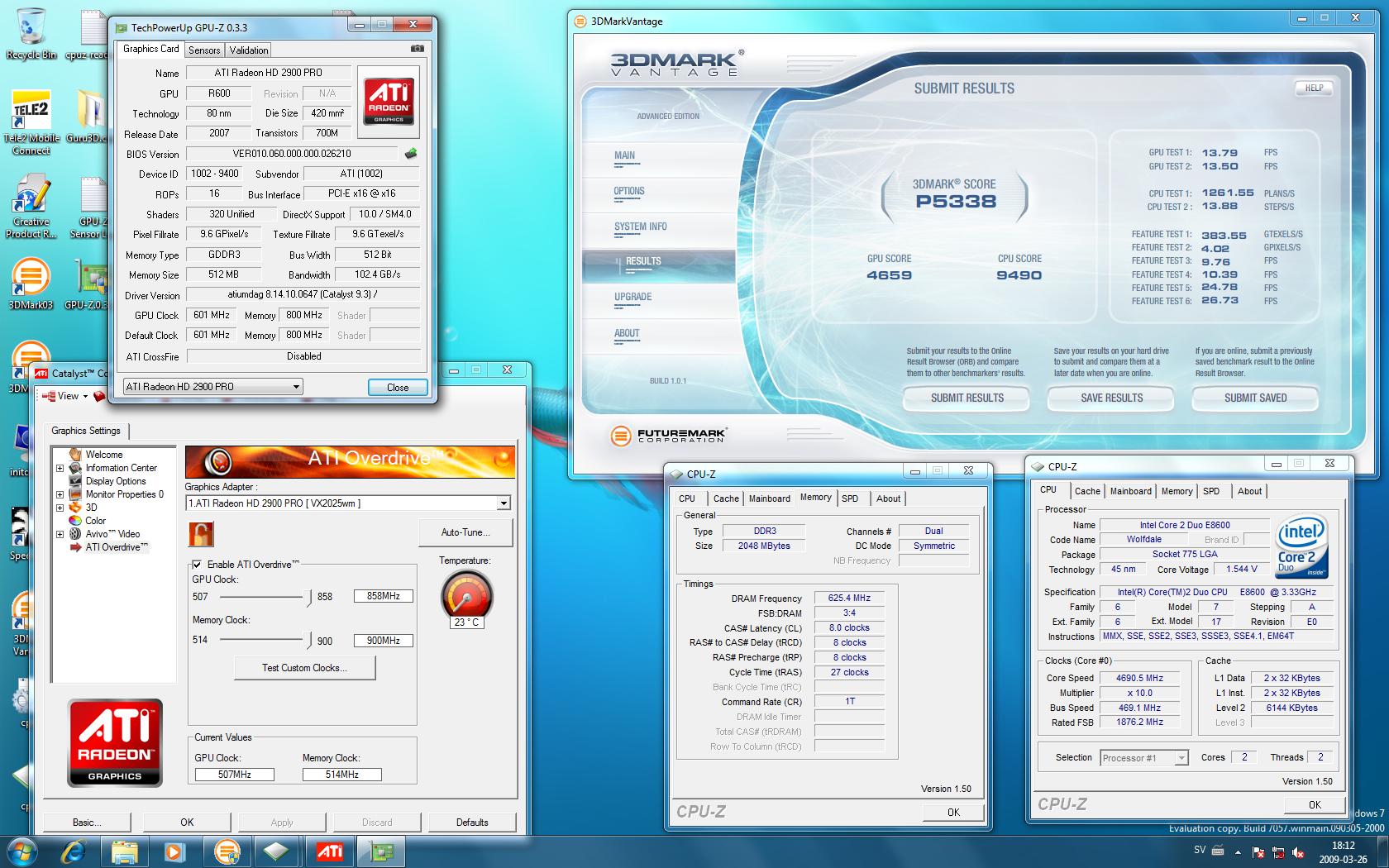Open the Graphics Adapter dropdown in Catalyst
This screenshot has height=868, width=1389.
click(504, 503)
